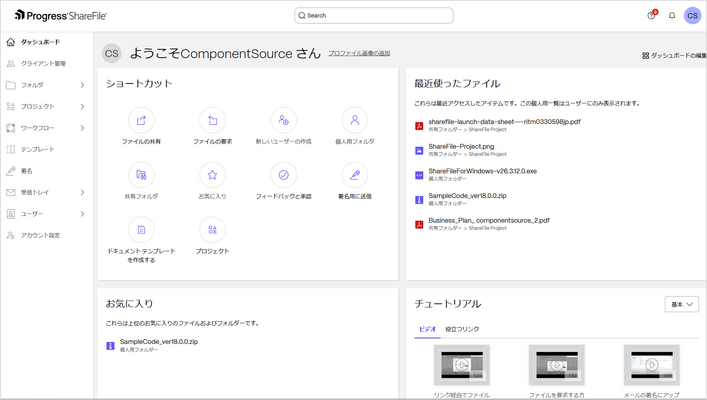Click ダッシュボードの編集 button
Image resolution: width=707 pixels, height=400 pixels.
point(674,55)
